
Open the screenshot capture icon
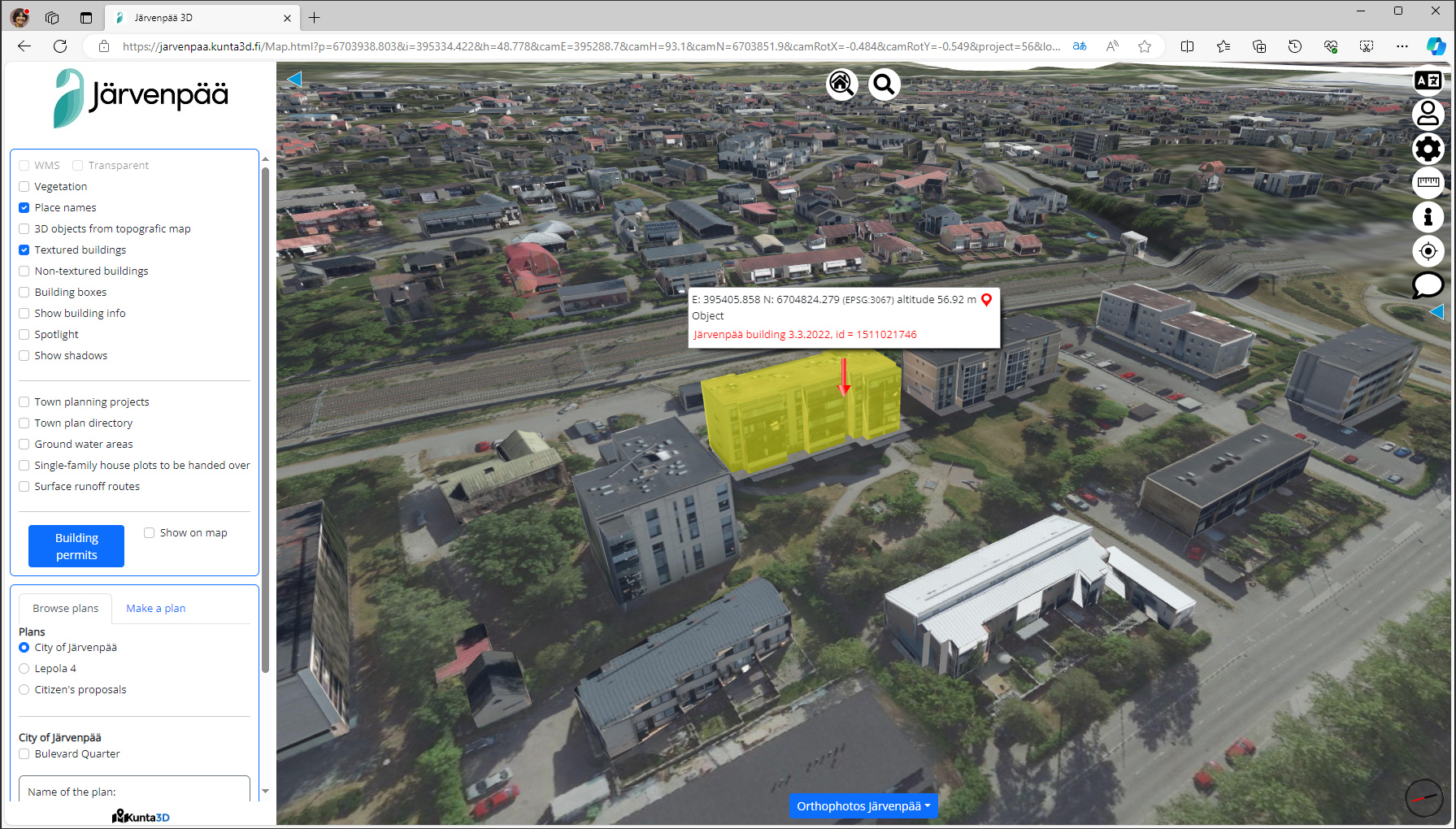[x=1367, y=46]
